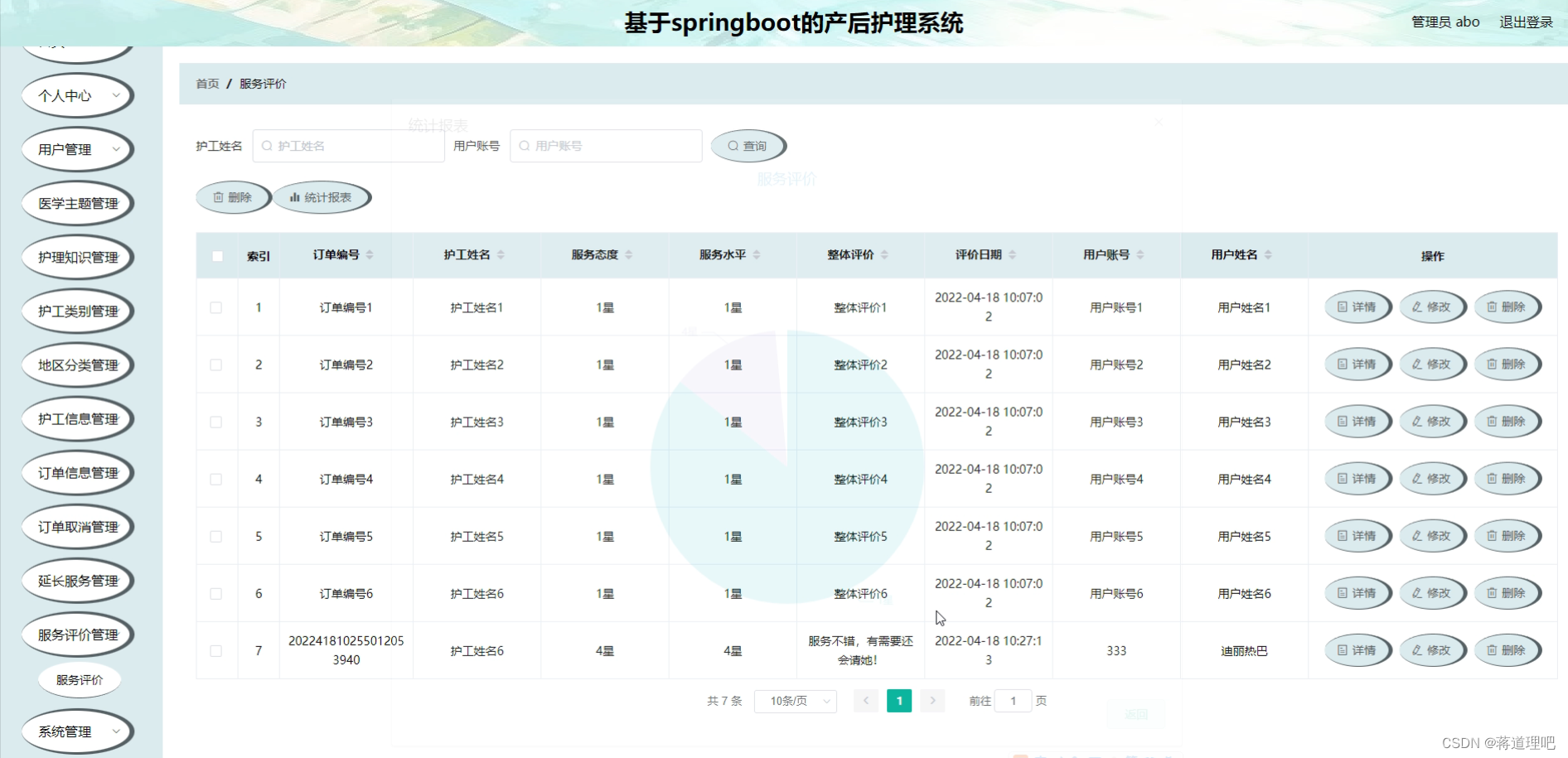Check the checkbox for row 订单编号6
The height and width of the screenshot is (758, 1568).
(x=216, y=593)
